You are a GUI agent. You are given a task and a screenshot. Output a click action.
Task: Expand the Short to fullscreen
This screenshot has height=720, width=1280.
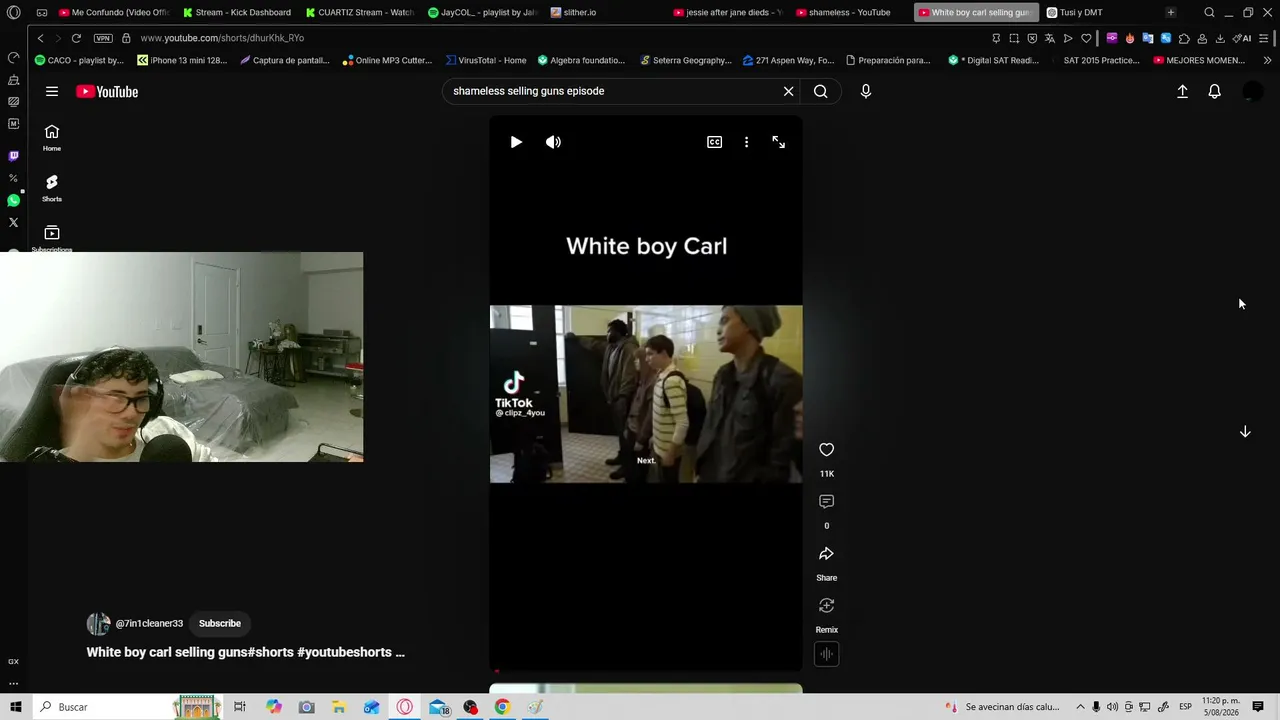[779, 142]
